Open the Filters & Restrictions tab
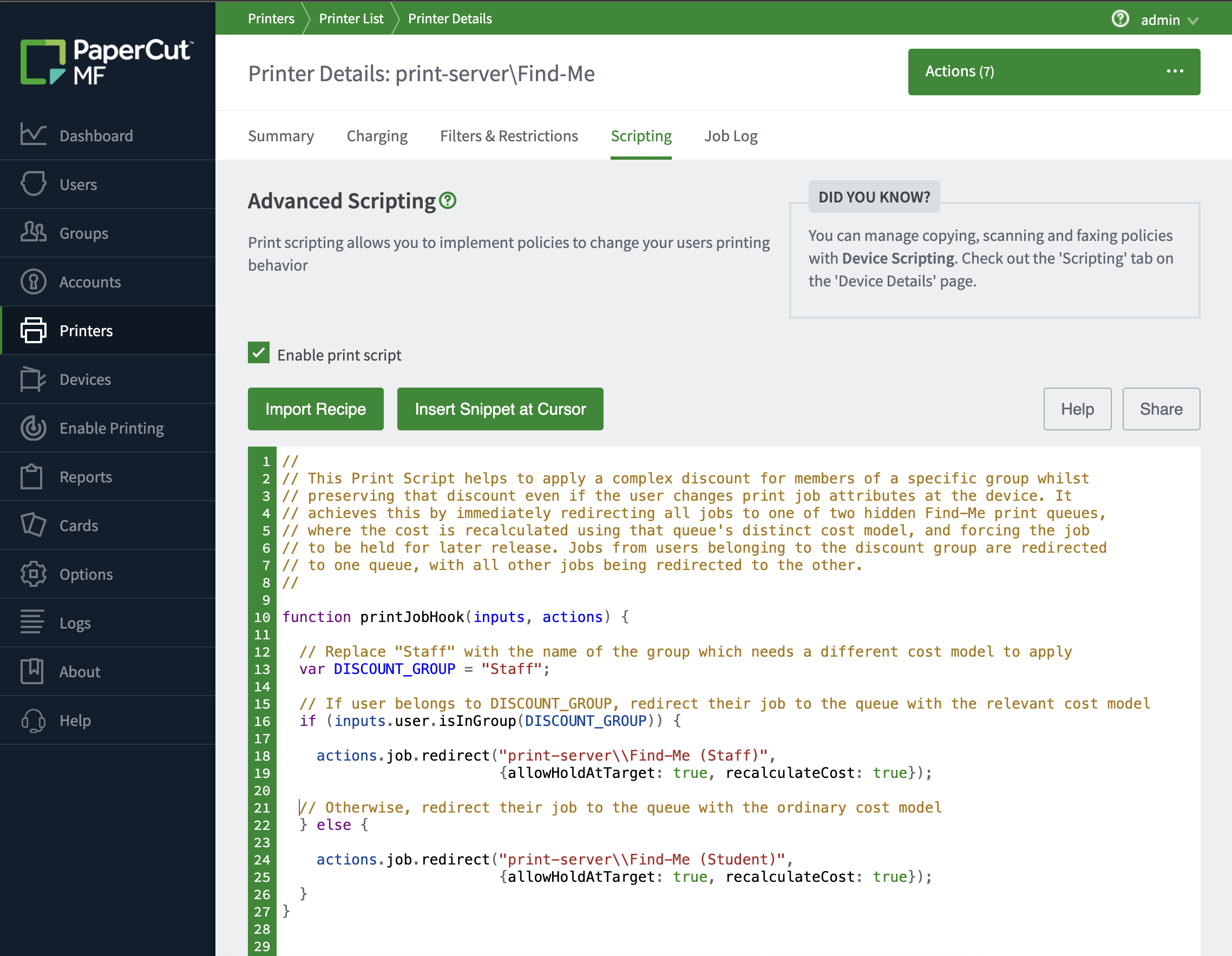Viewport: 1232px width, 956px height. click(x=509, y=136)
